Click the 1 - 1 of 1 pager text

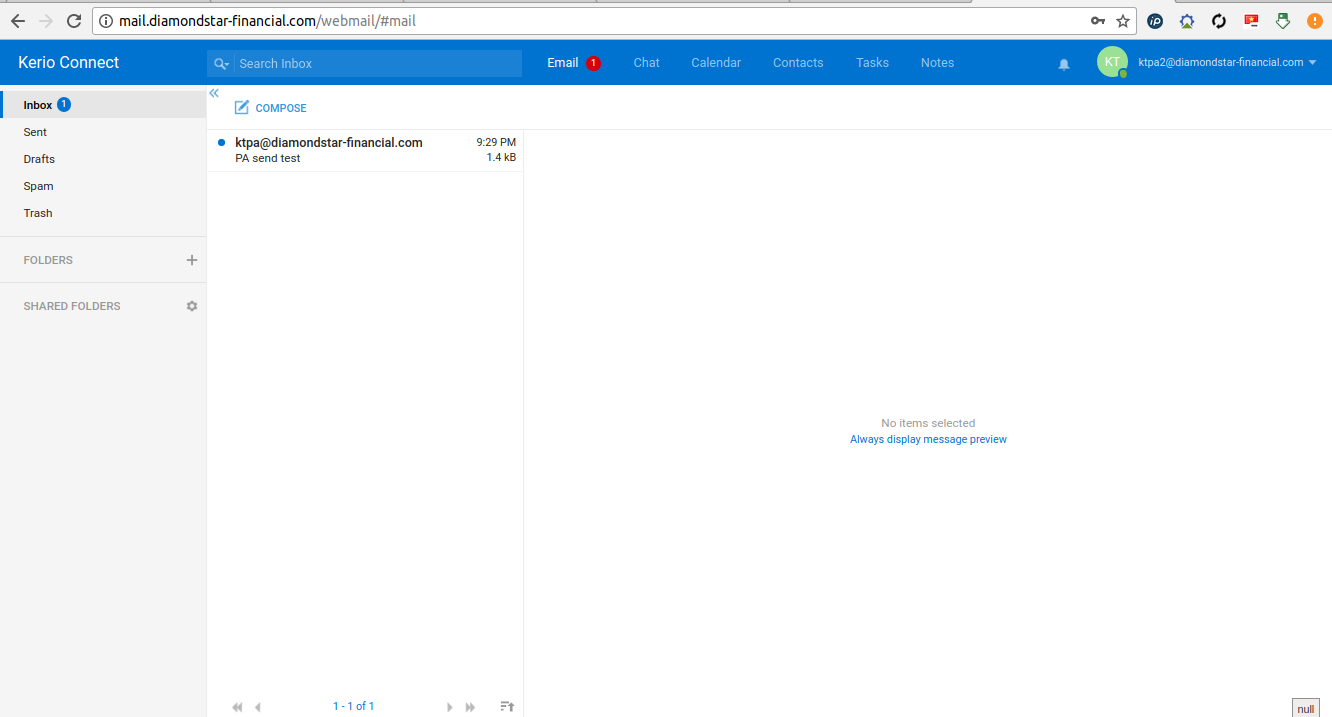[x=353, y=707]
